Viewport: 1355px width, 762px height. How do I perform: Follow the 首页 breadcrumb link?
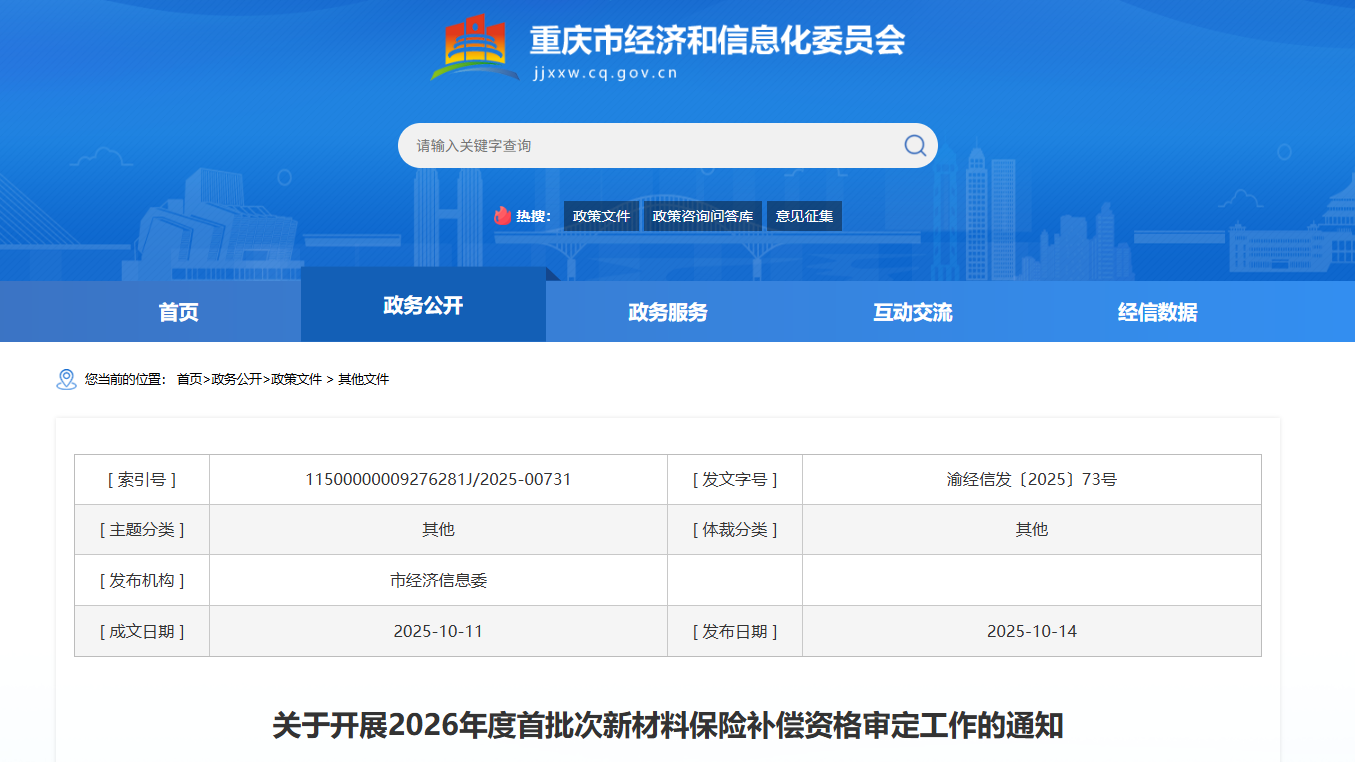pyautogui.click(x=189, y=380)
